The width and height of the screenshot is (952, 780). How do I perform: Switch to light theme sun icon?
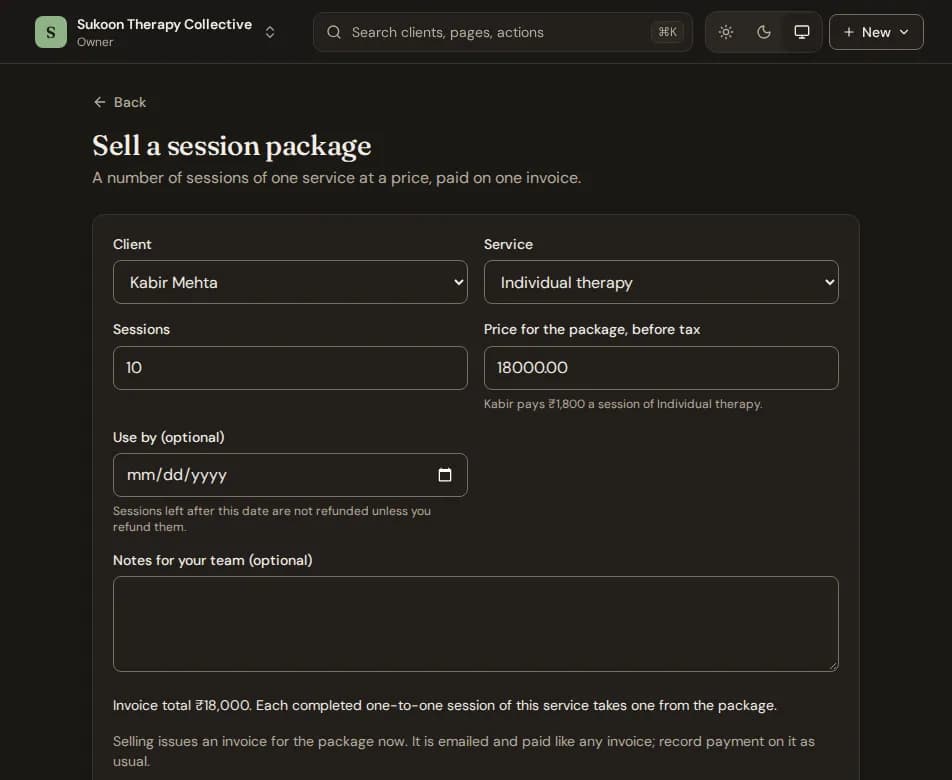click(726, 32)
